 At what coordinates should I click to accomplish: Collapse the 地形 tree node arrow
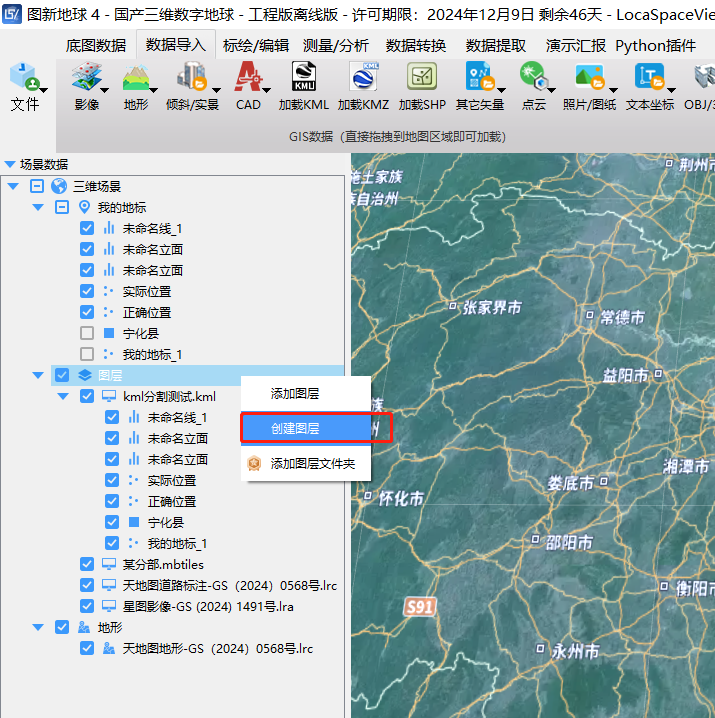pos(38,627)
